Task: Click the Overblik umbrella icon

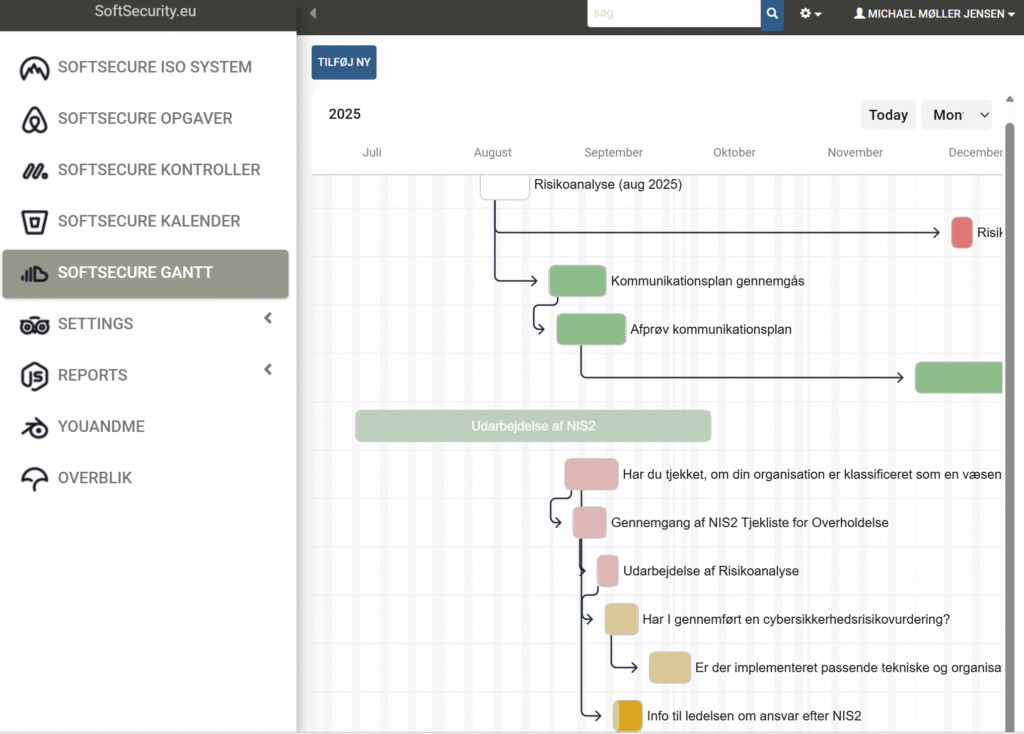Action: pos(35,479)
